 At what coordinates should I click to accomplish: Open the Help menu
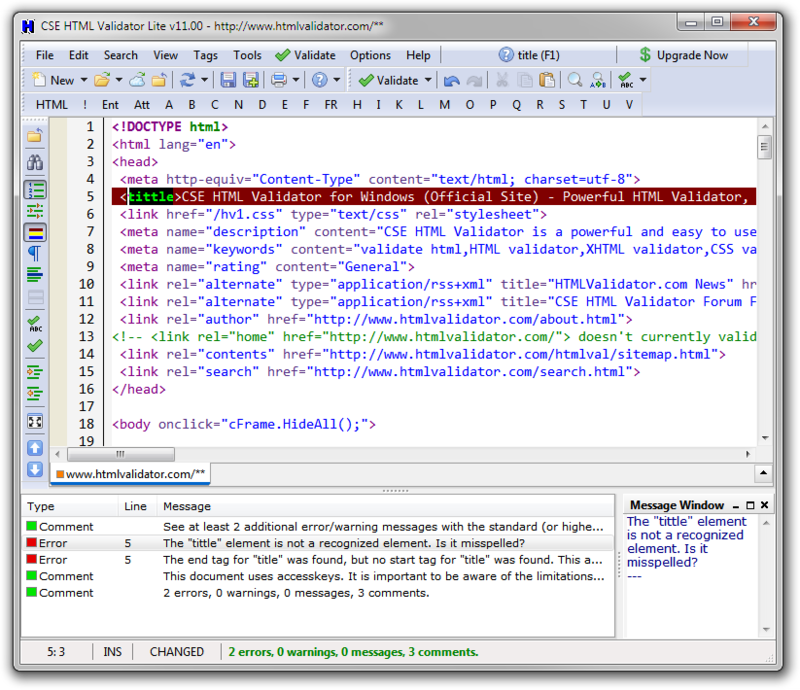(418, 55)
